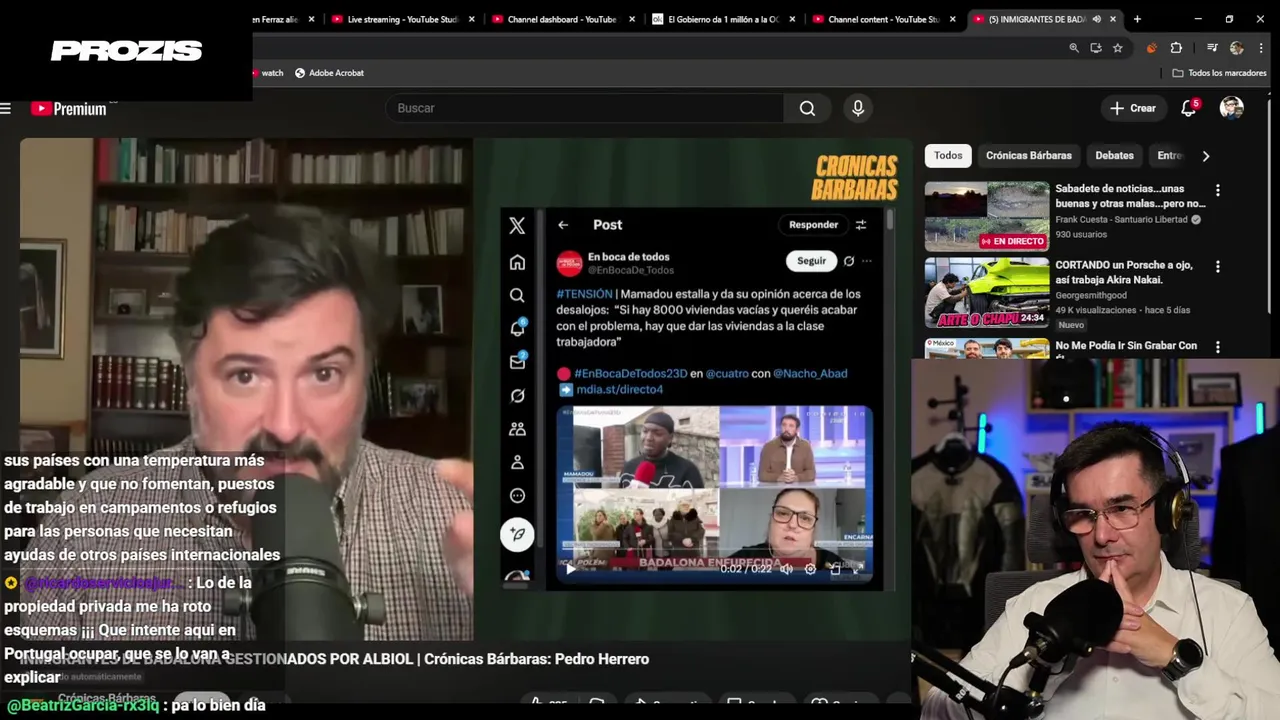Open the yellow Porsche video thumbnail
Screen dimensions: 1280x720
(x=987, y=293)
